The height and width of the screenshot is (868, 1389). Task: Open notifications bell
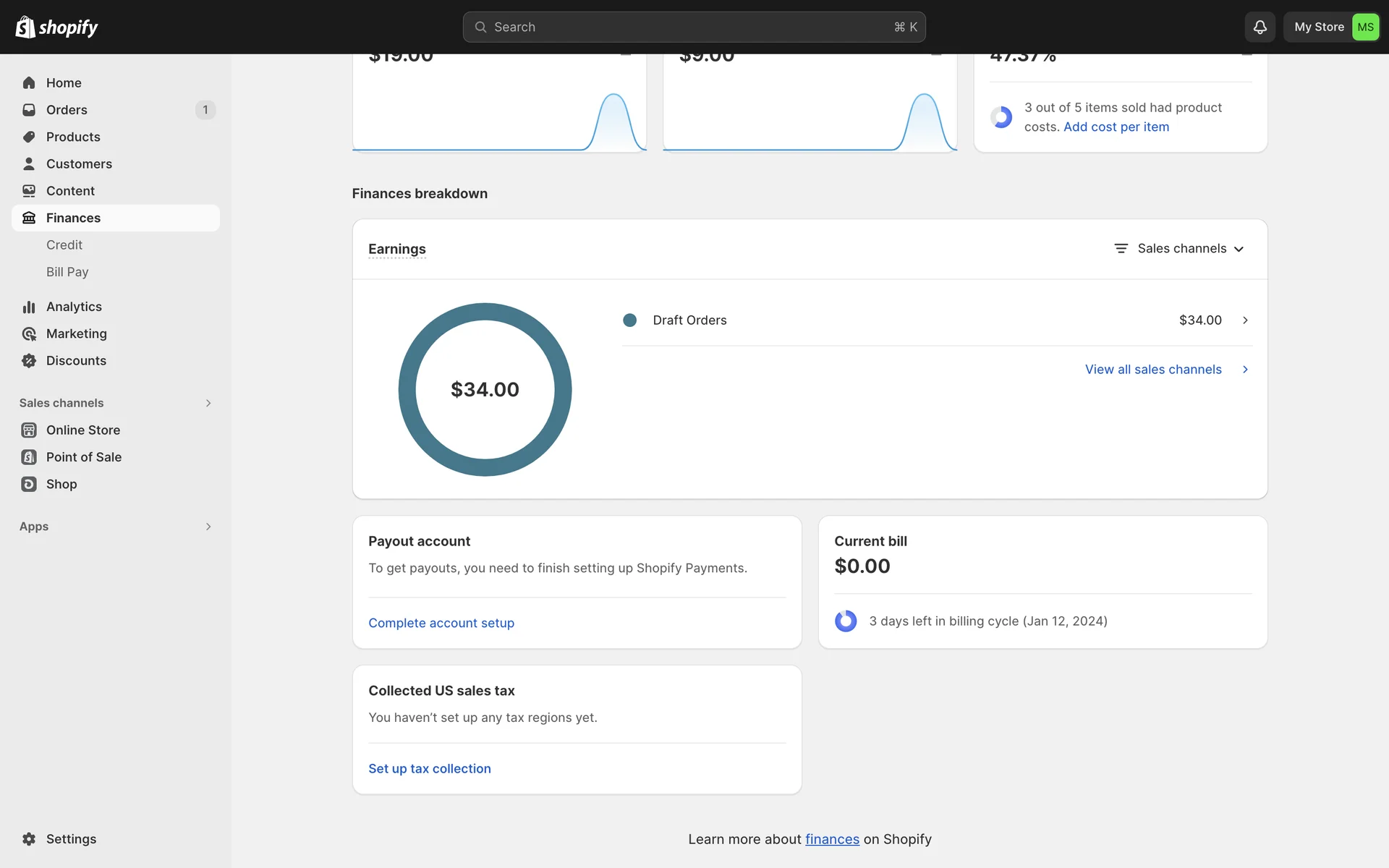1260,27
